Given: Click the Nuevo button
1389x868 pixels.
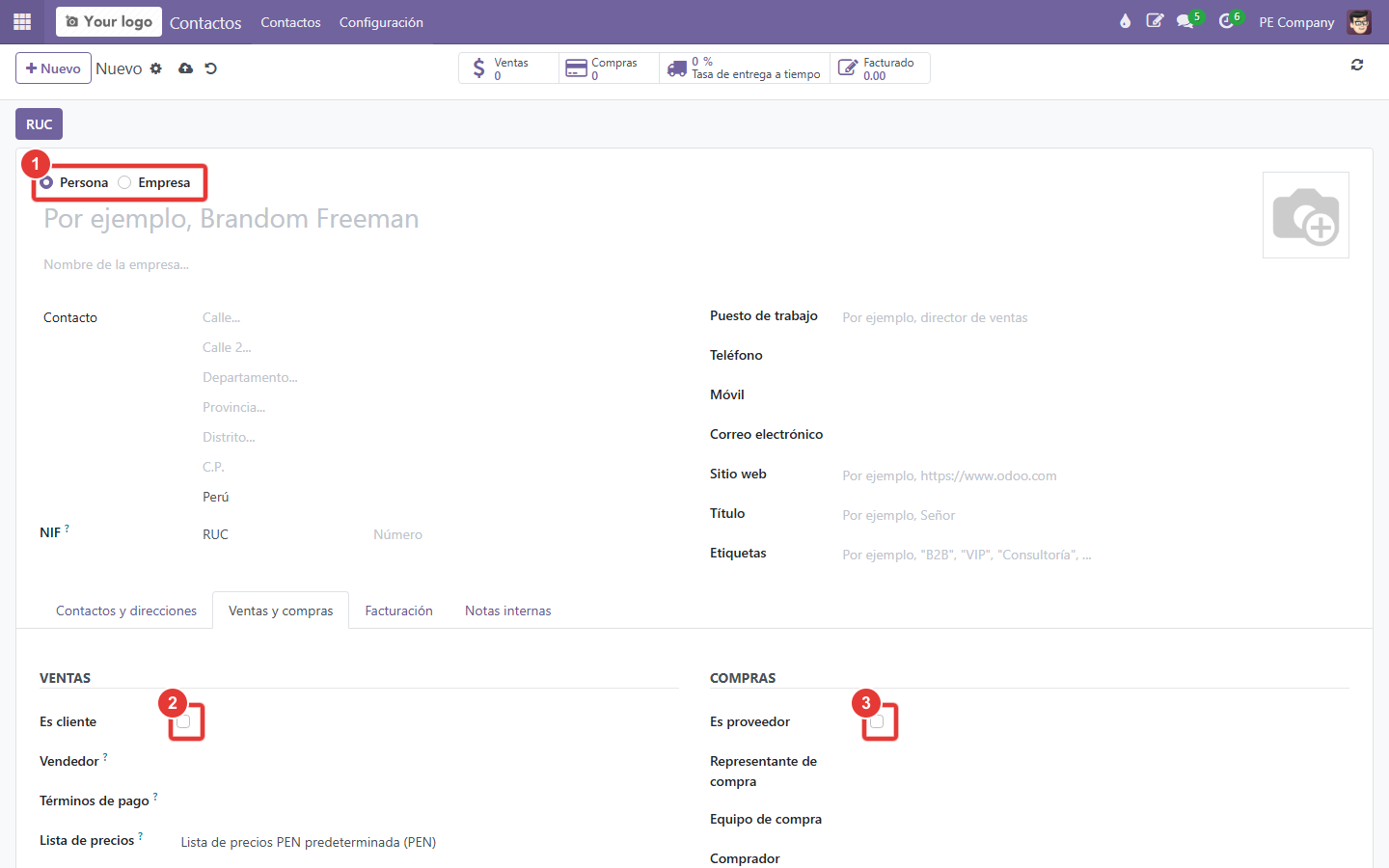Looking at the screenshot, I should coord(53,68).
